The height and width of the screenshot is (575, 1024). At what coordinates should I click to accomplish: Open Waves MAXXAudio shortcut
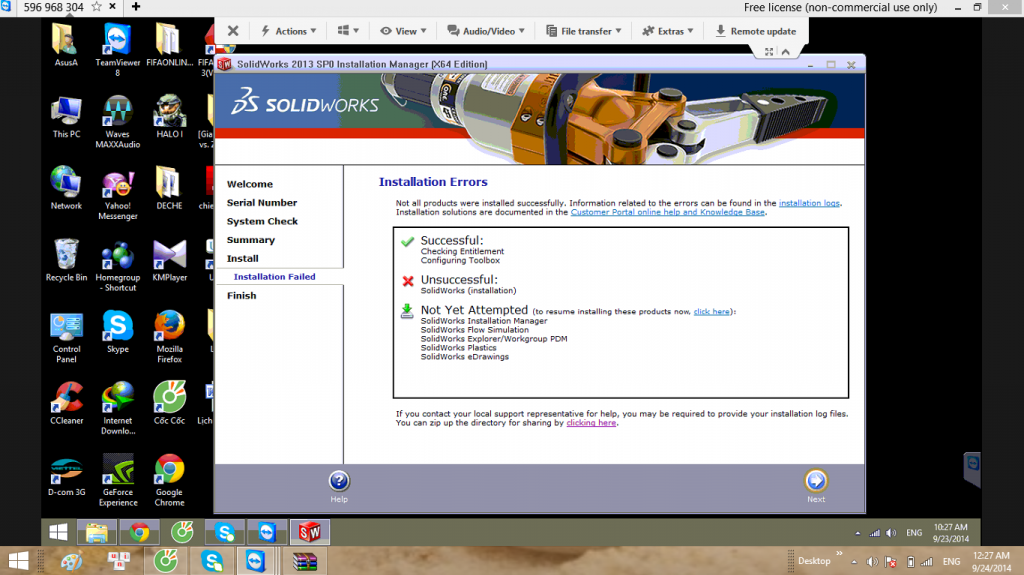(118, 122)
